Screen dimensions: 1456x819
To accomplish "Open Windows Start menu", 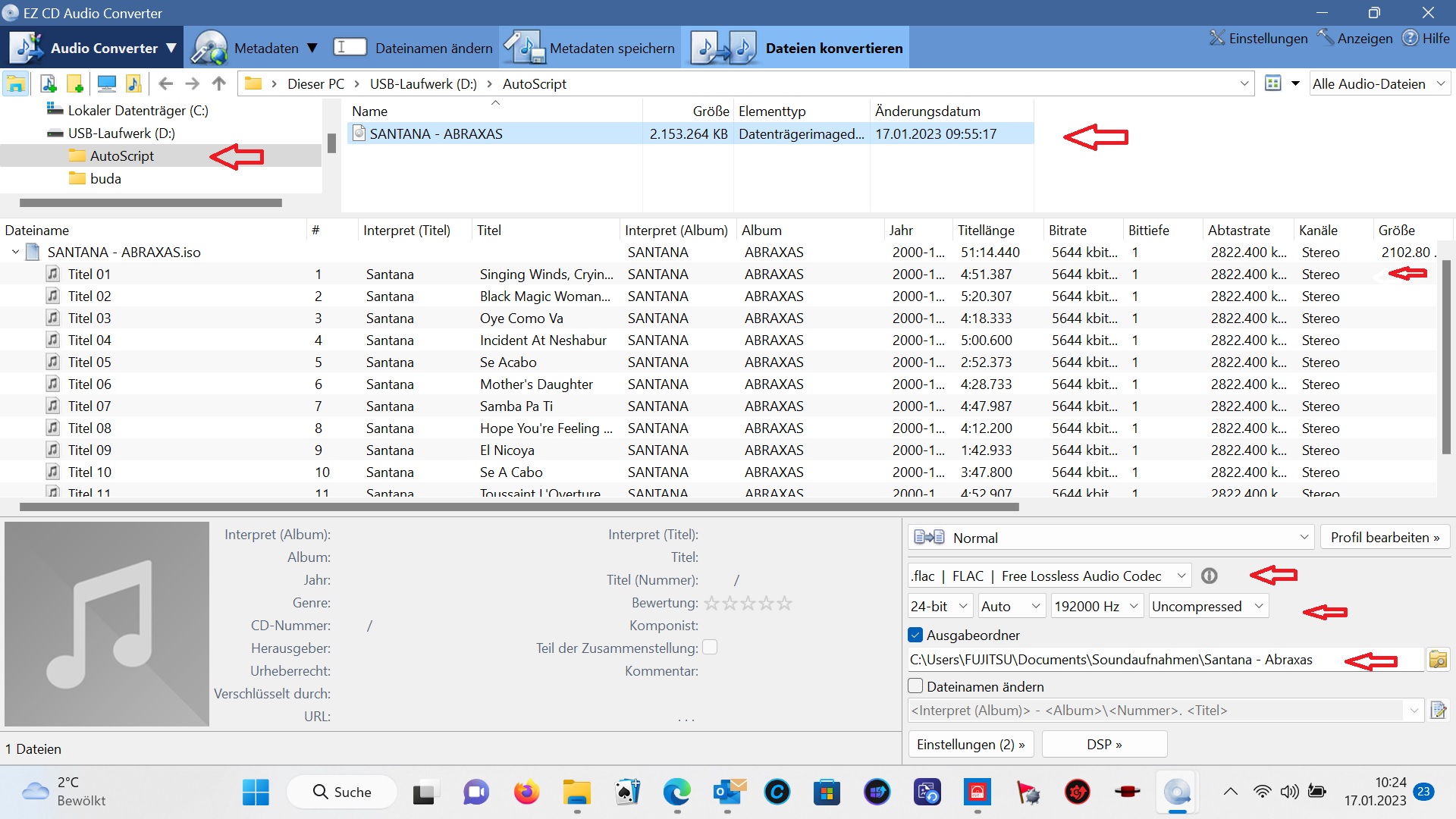I will (256, 792).
